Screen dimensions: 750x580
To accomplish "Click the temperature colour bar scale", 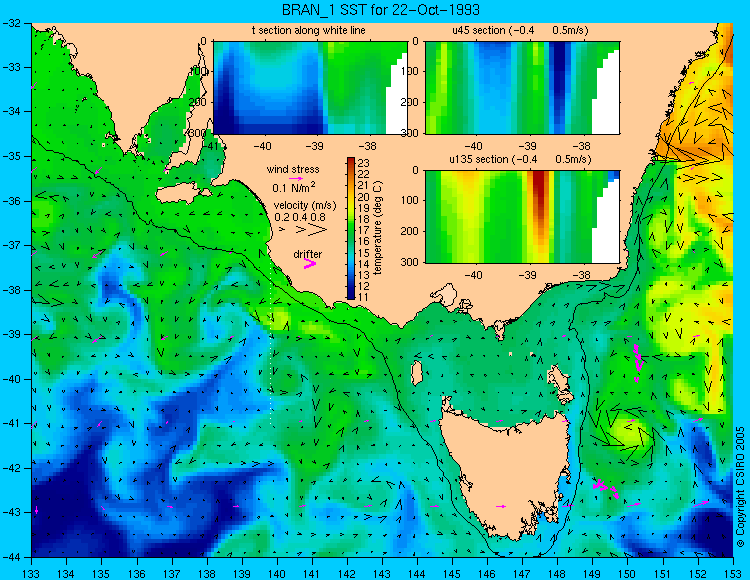I will coord(351,229).
